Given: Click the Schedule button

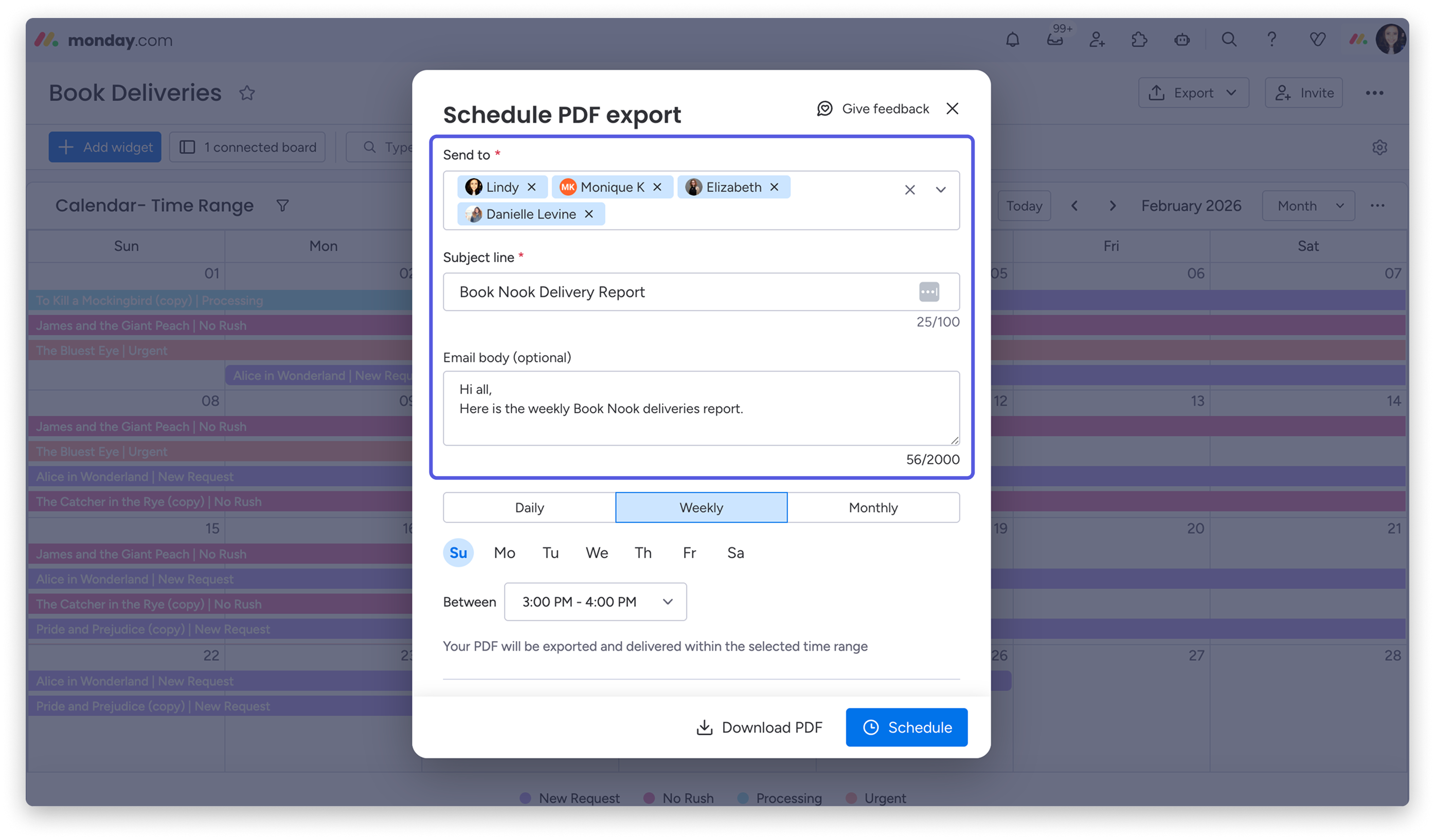Looking at the screenshot, I should coord(907,727).
